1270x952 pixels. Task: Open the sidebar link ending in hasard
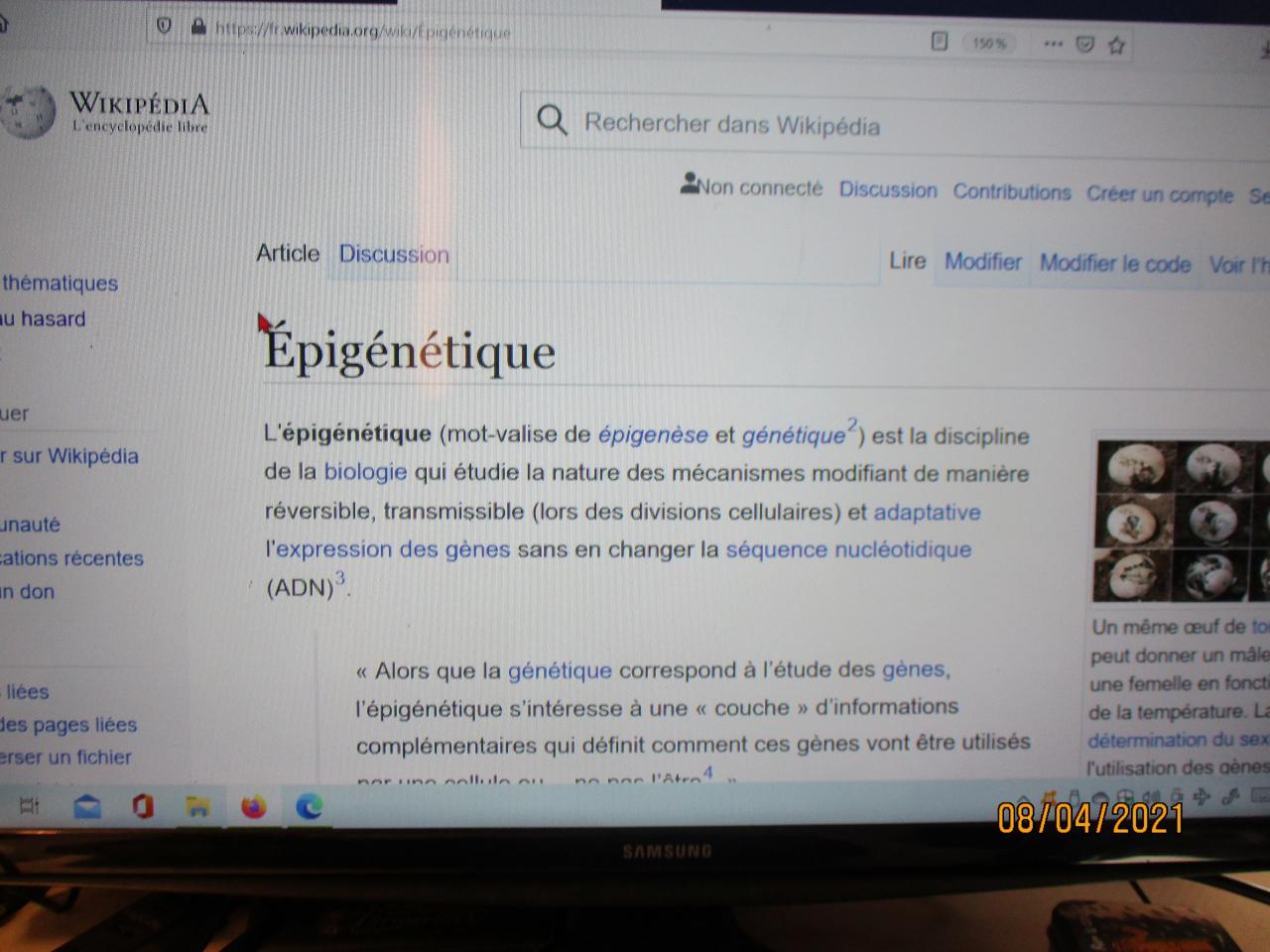43,319
